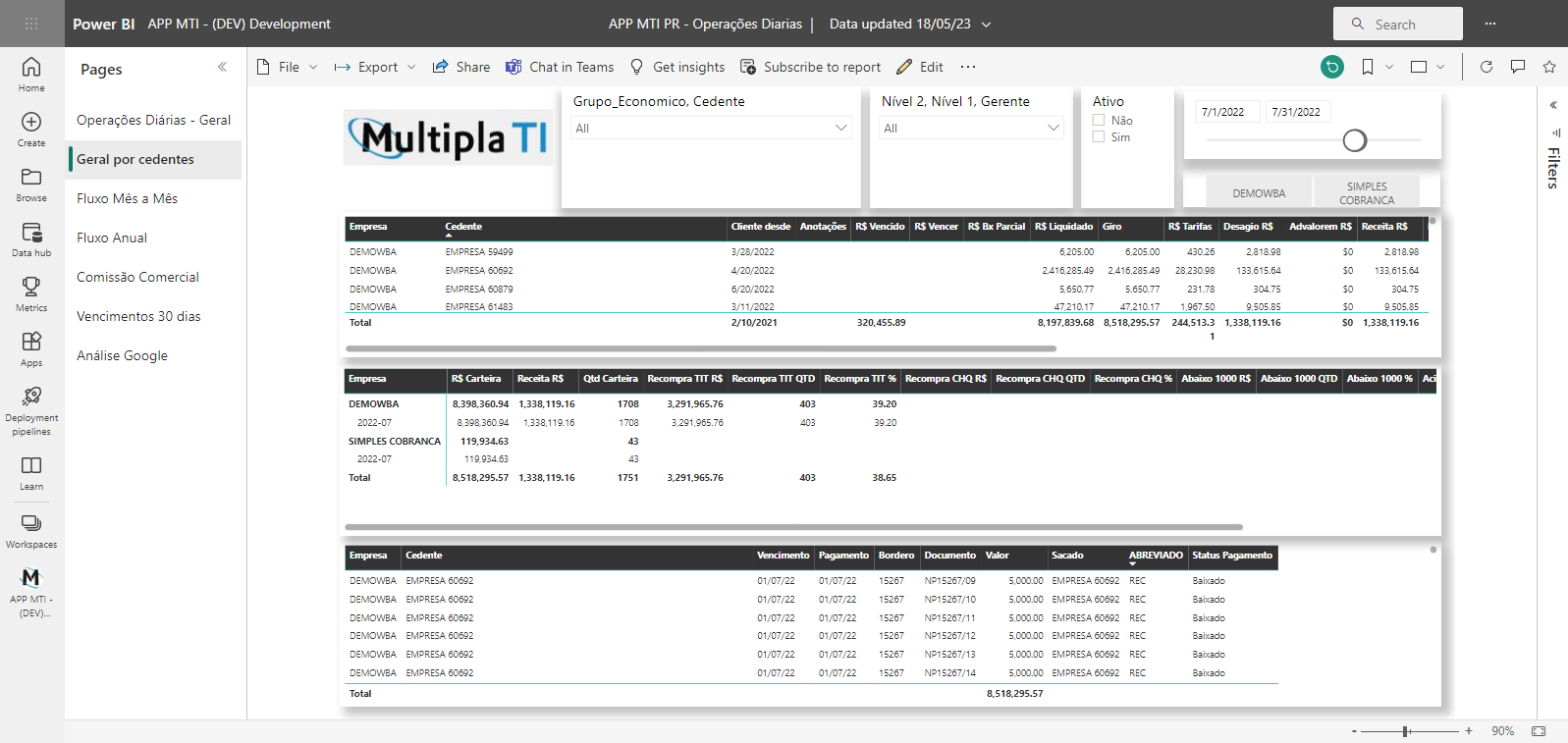Open the view options dropdown arrow
This screenshot has height=743, width=1568.
[x=1440, y=67]
